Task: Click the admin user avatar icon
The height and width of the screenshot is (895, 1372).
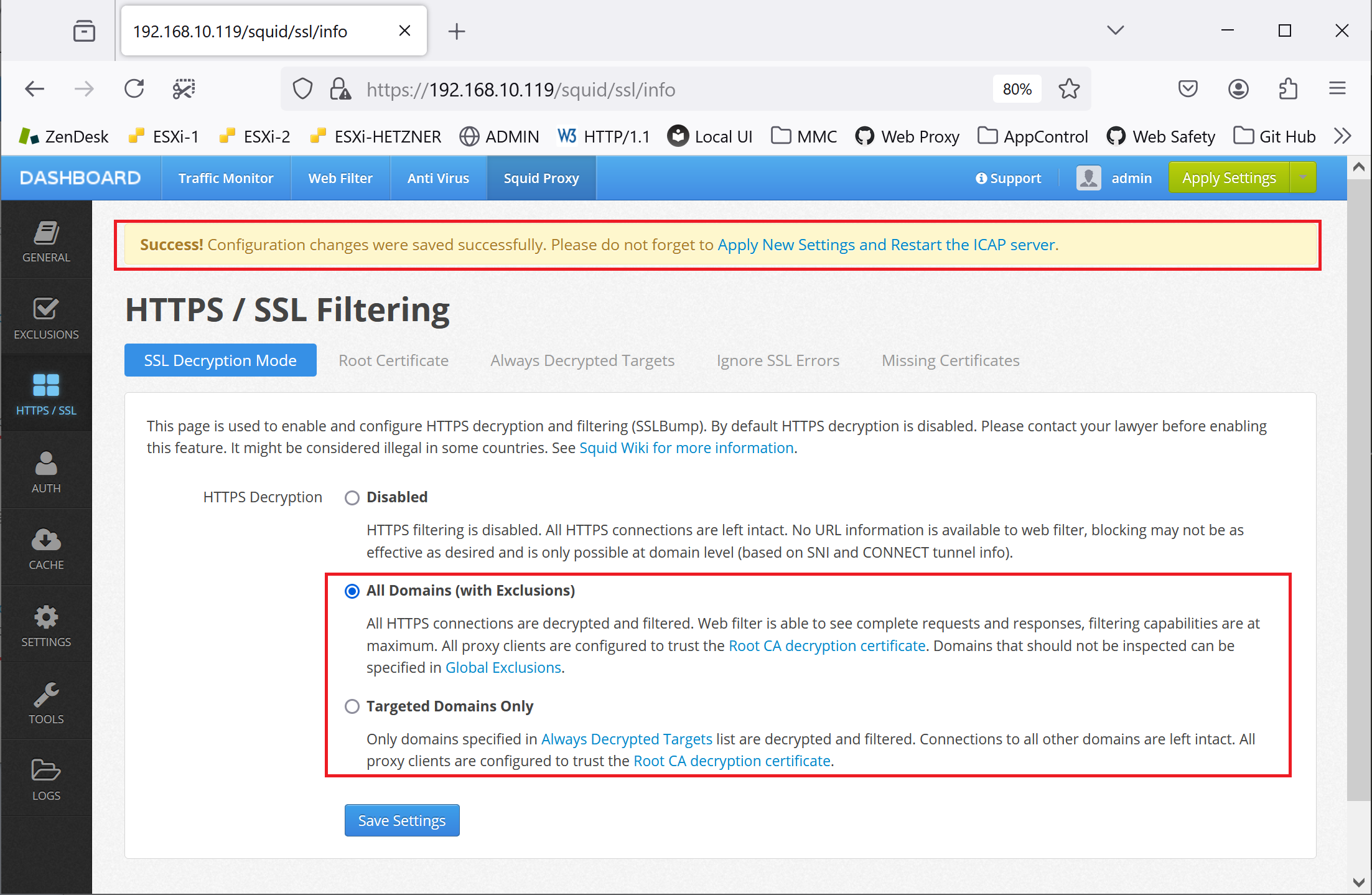Action: [1089, 178]
